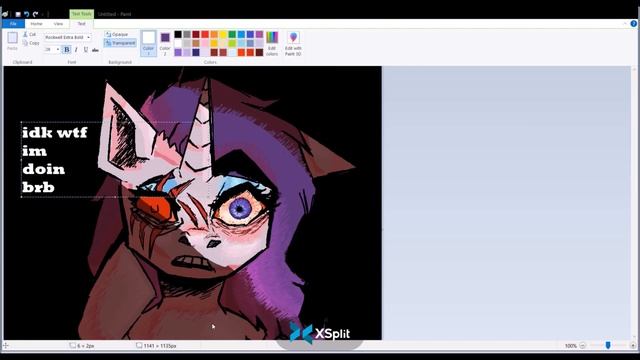The height and width of the screenshot is (360, 640).
Task: Pick the green swatch in top row
Action: point(232,34)
